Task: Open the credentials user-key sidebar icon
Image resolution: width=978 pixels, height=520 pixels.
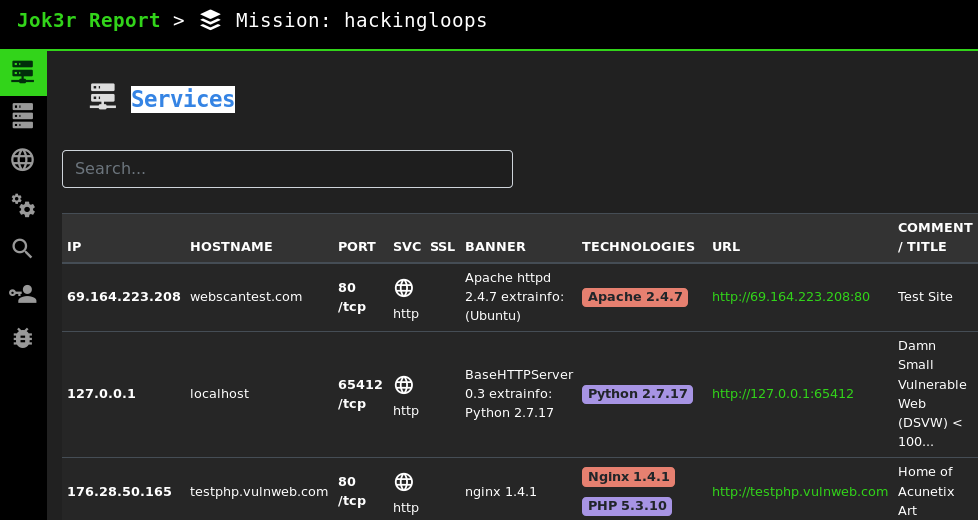Action: (x=23, y=293)
